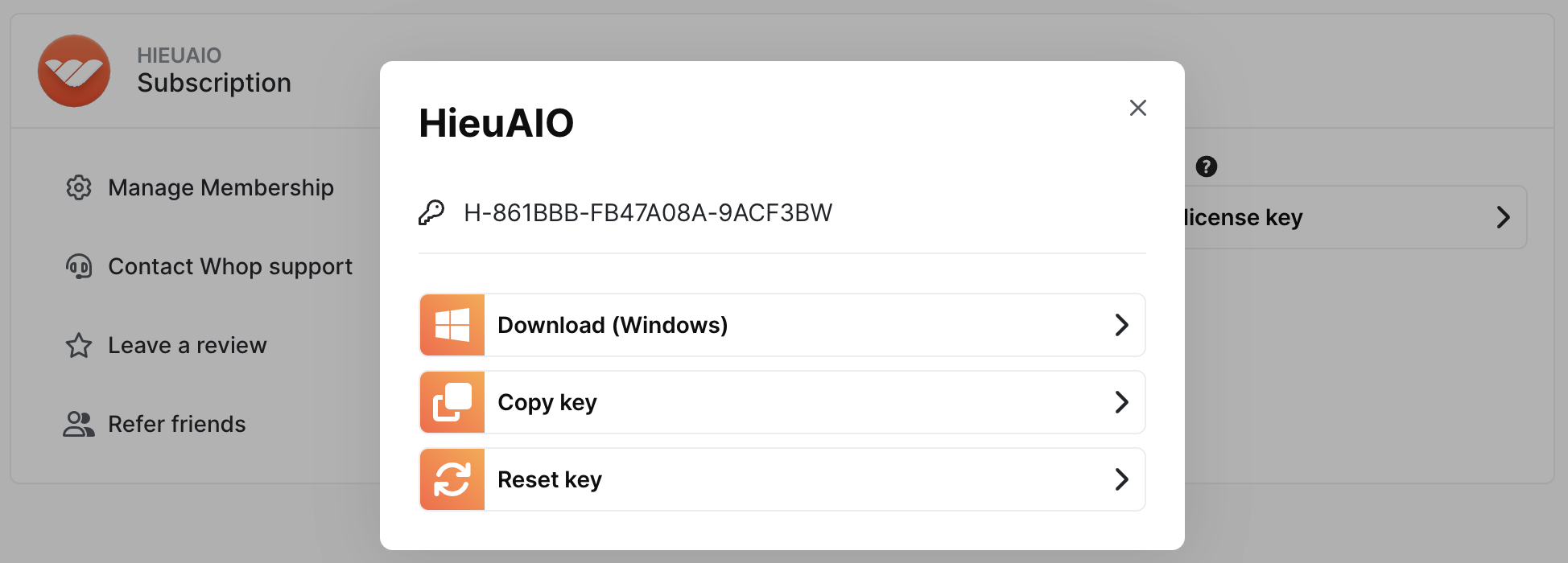Viewport: 1568px width, 563px height.
Task: Open the license key row arrow
Action: point(1502,217)
